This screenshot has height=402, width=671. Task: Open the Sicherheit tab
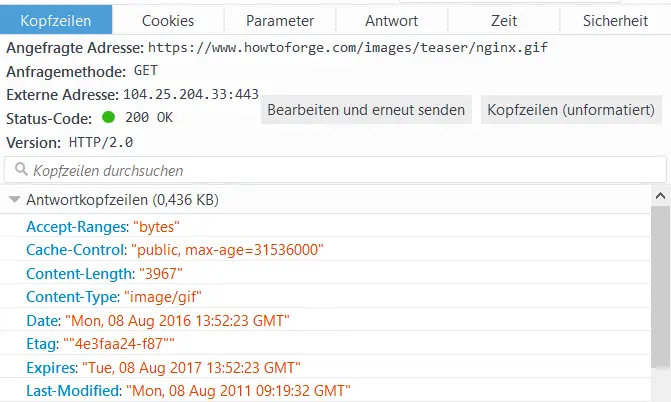[x=615, y=20]
